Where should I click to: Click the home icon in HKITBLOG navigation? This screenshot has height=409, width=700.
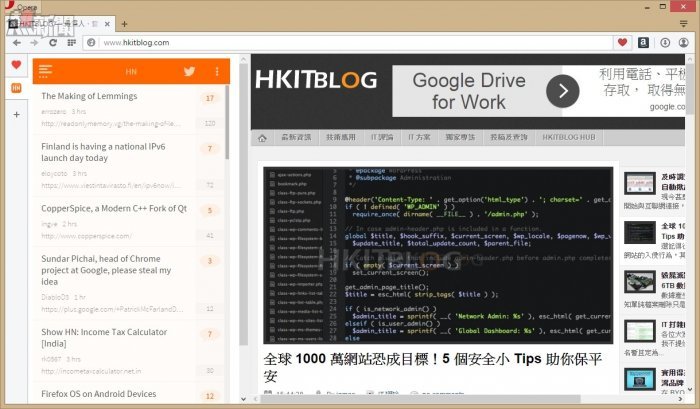point(262,138)
